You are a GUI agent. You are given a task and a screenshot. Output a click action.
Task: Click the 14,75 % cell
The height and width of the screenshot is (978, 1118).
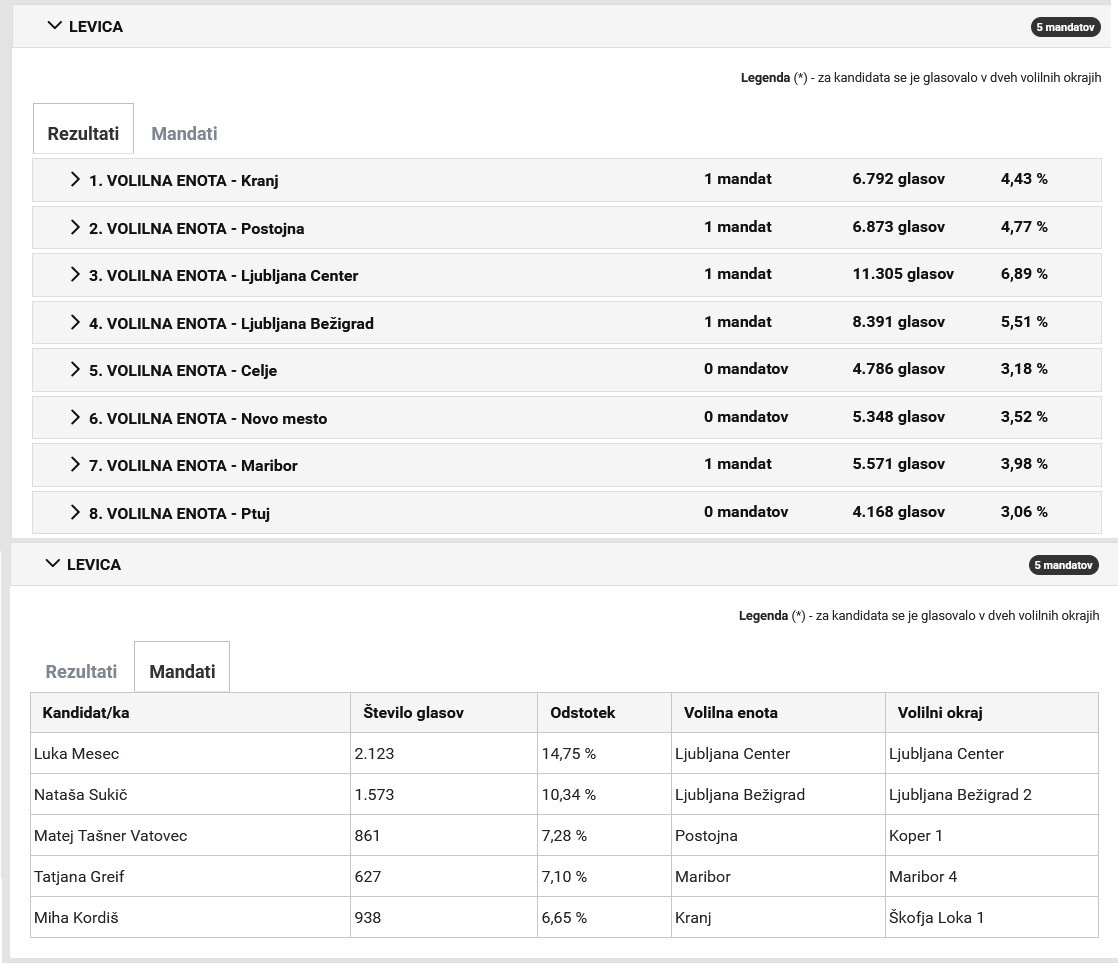[x=604, y=753]
